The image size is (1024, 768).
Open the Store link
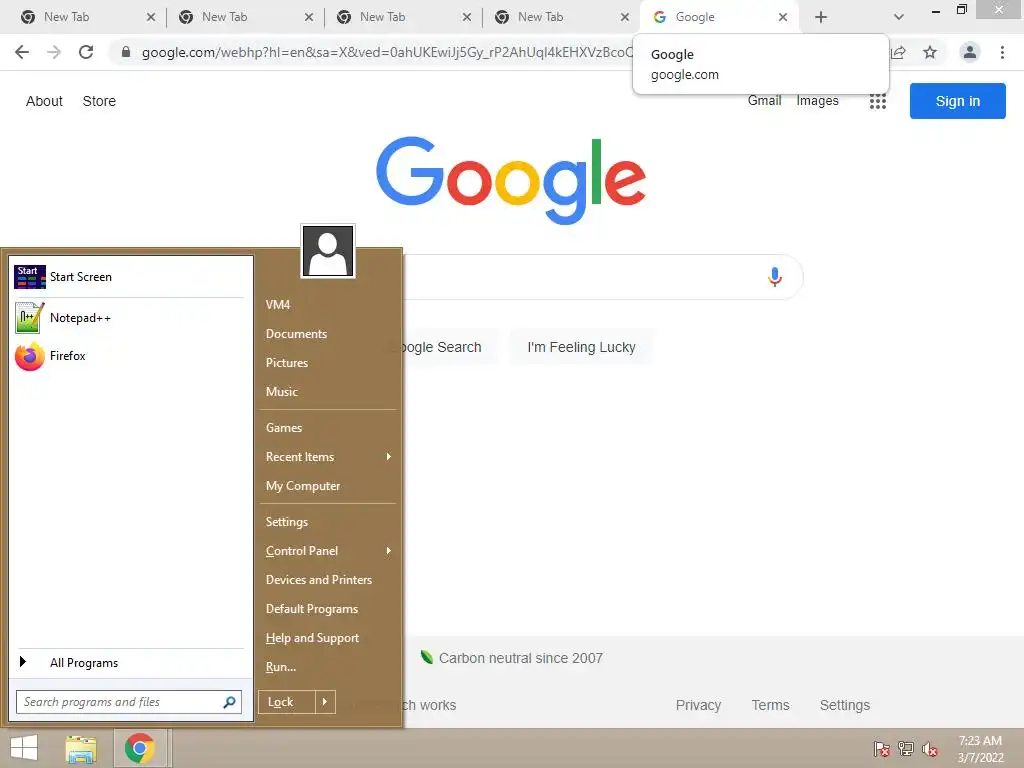(x=99, y=101)
